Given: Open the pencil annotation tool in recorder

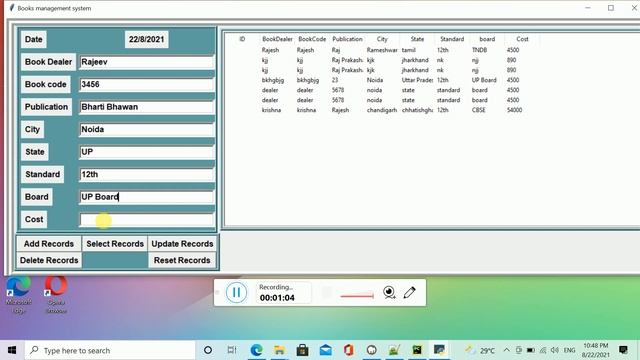Looking at the screenshot, I should coord(409,292).
